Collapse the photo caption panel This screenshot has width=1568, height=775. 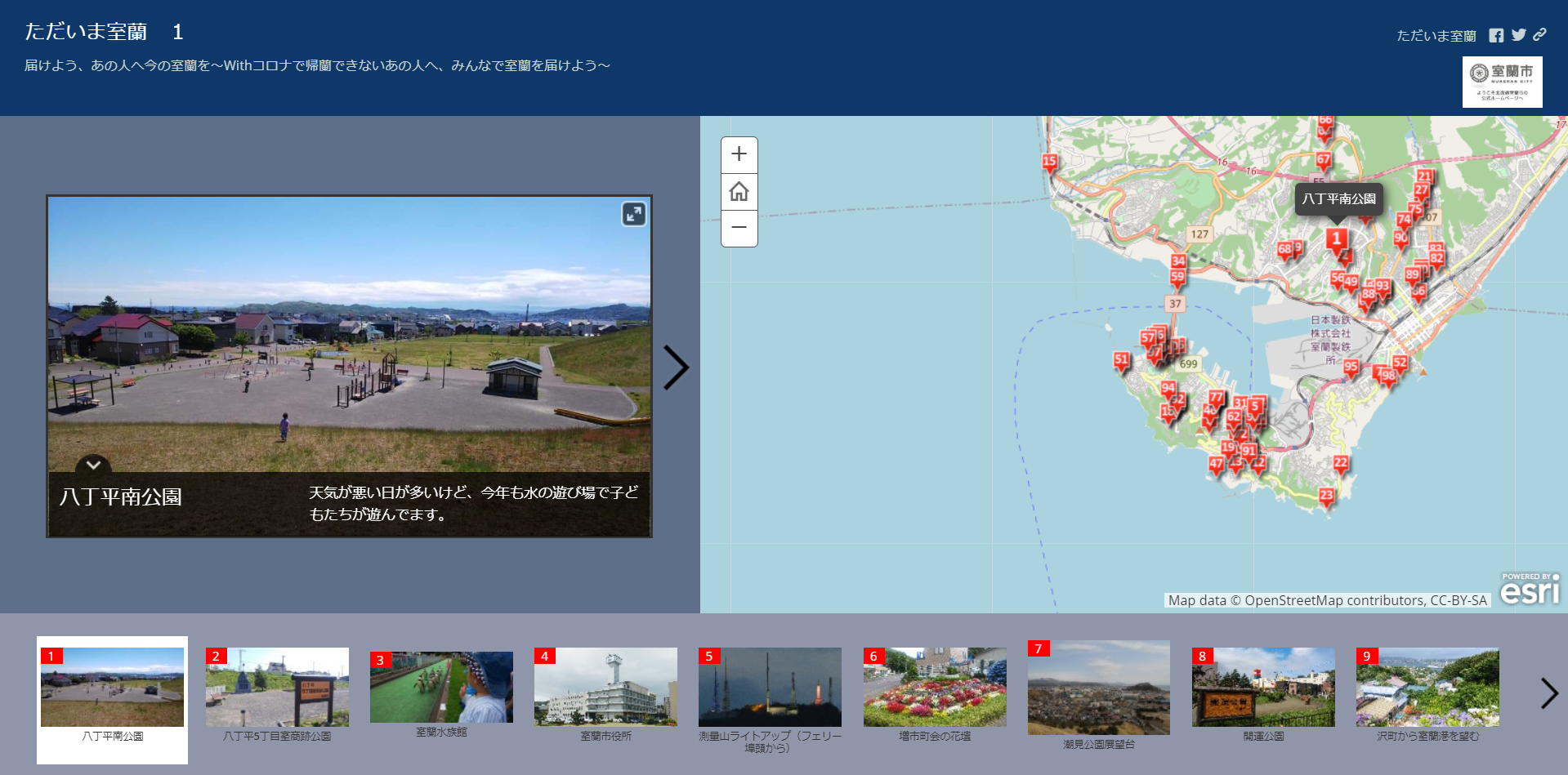click(x=93, y=465)
